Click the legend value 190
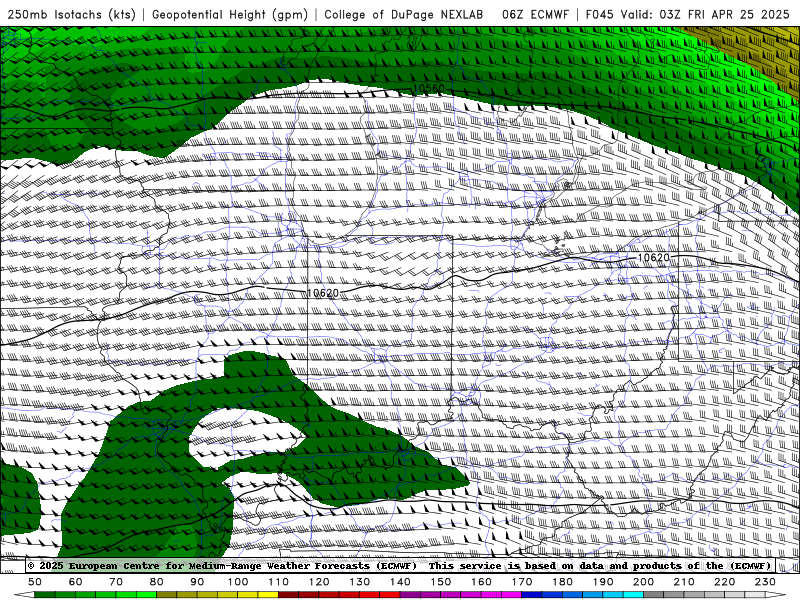 [x=603, y=582]
